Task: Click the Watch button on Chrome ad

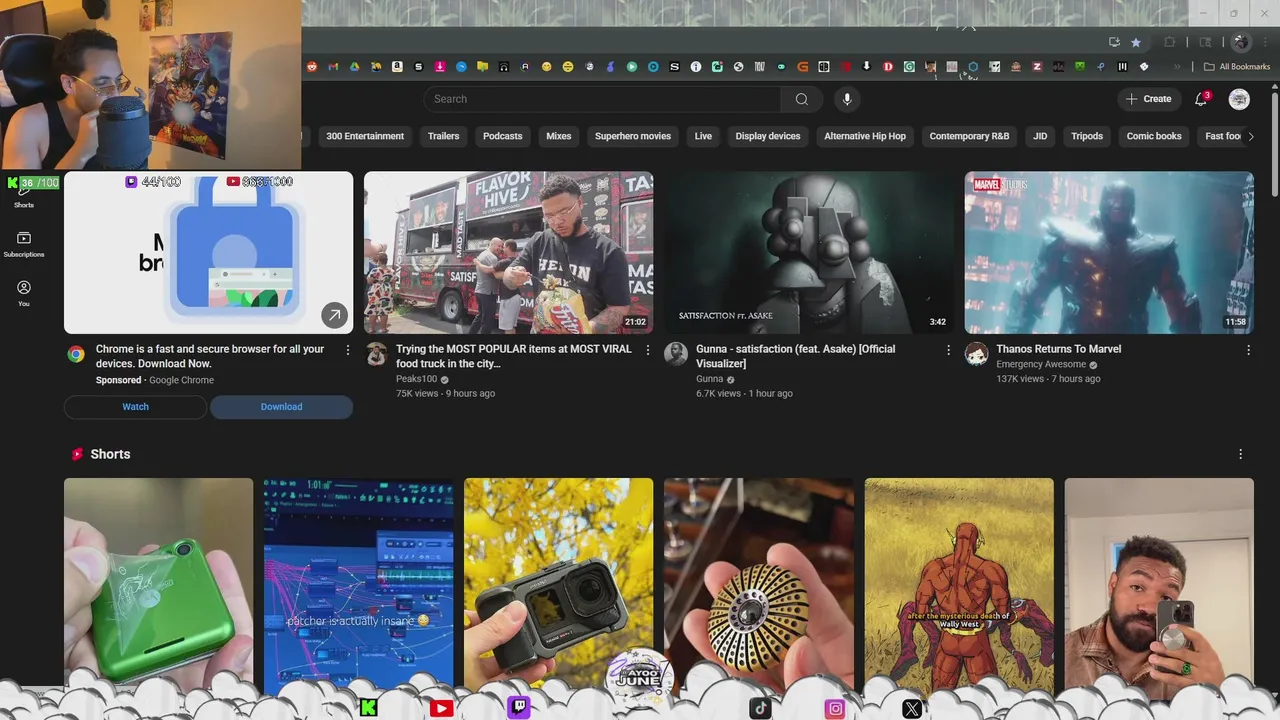Action: pos(135,407)
